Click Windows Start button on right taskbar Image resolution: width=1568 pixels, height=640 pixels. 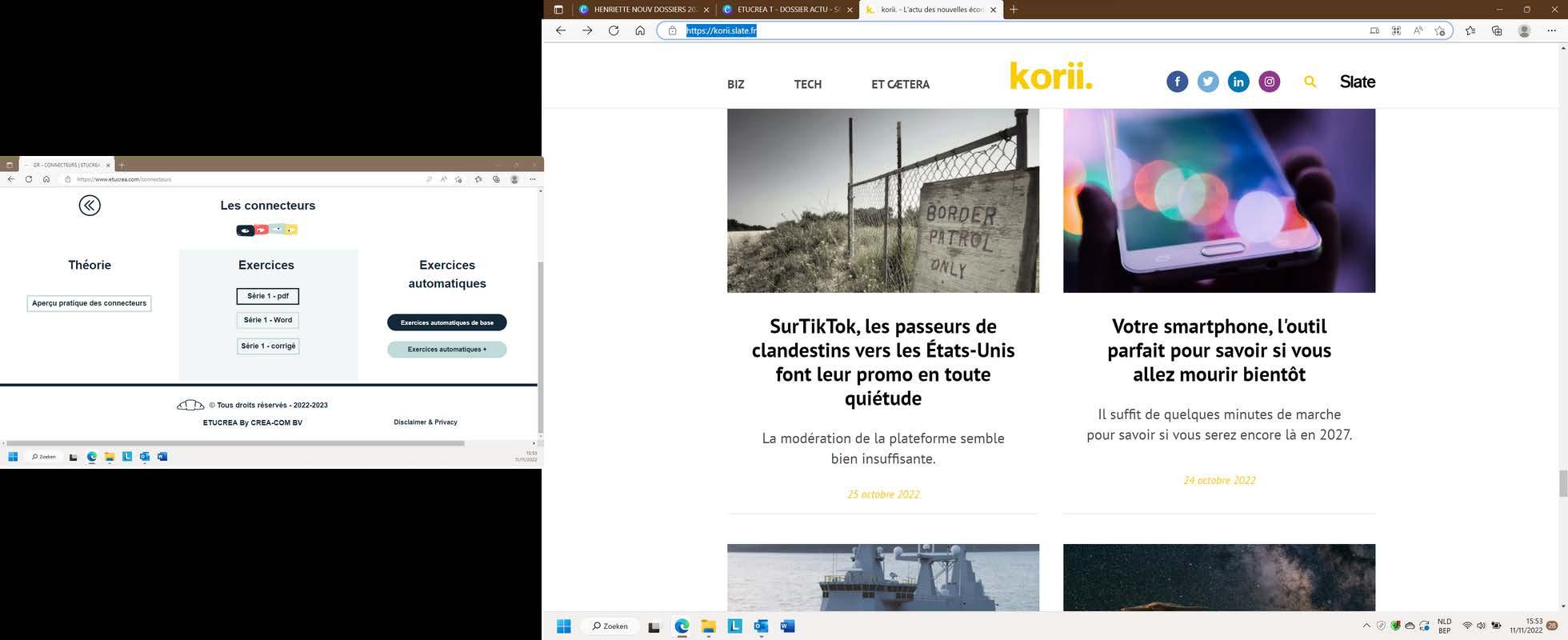563,626
